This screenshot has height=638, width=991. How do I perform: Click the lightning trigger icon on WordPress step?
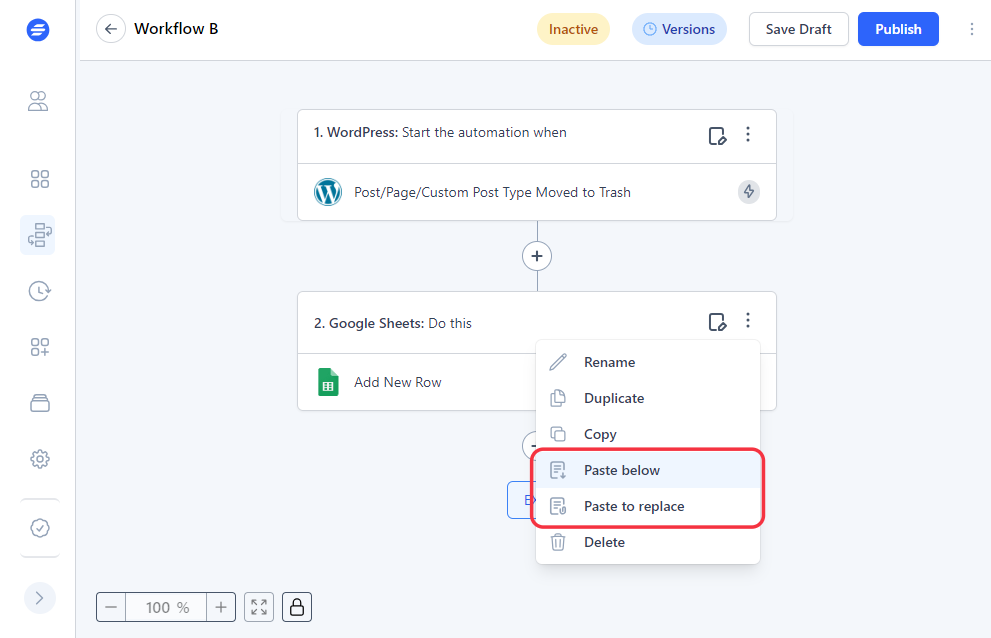[x=748, y=191]
